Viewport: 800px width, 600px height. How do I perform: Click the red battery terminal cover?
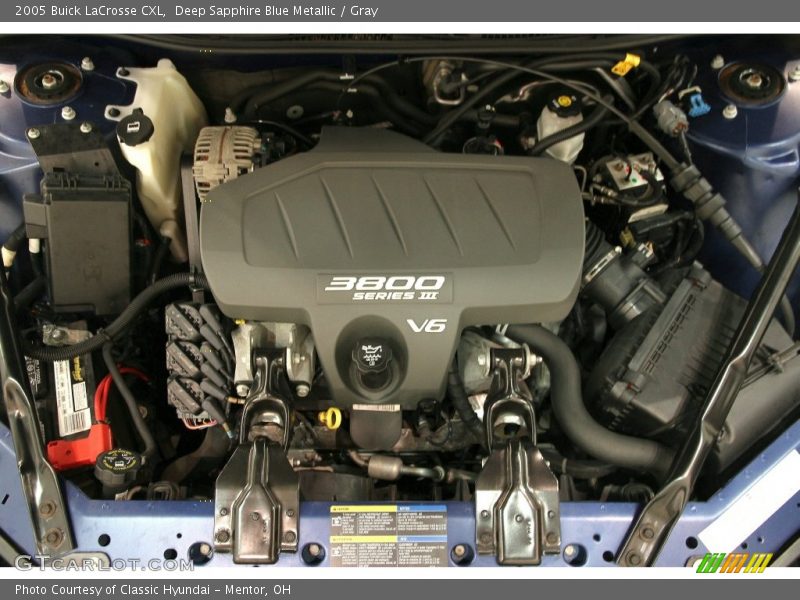[x=80, y=445]
